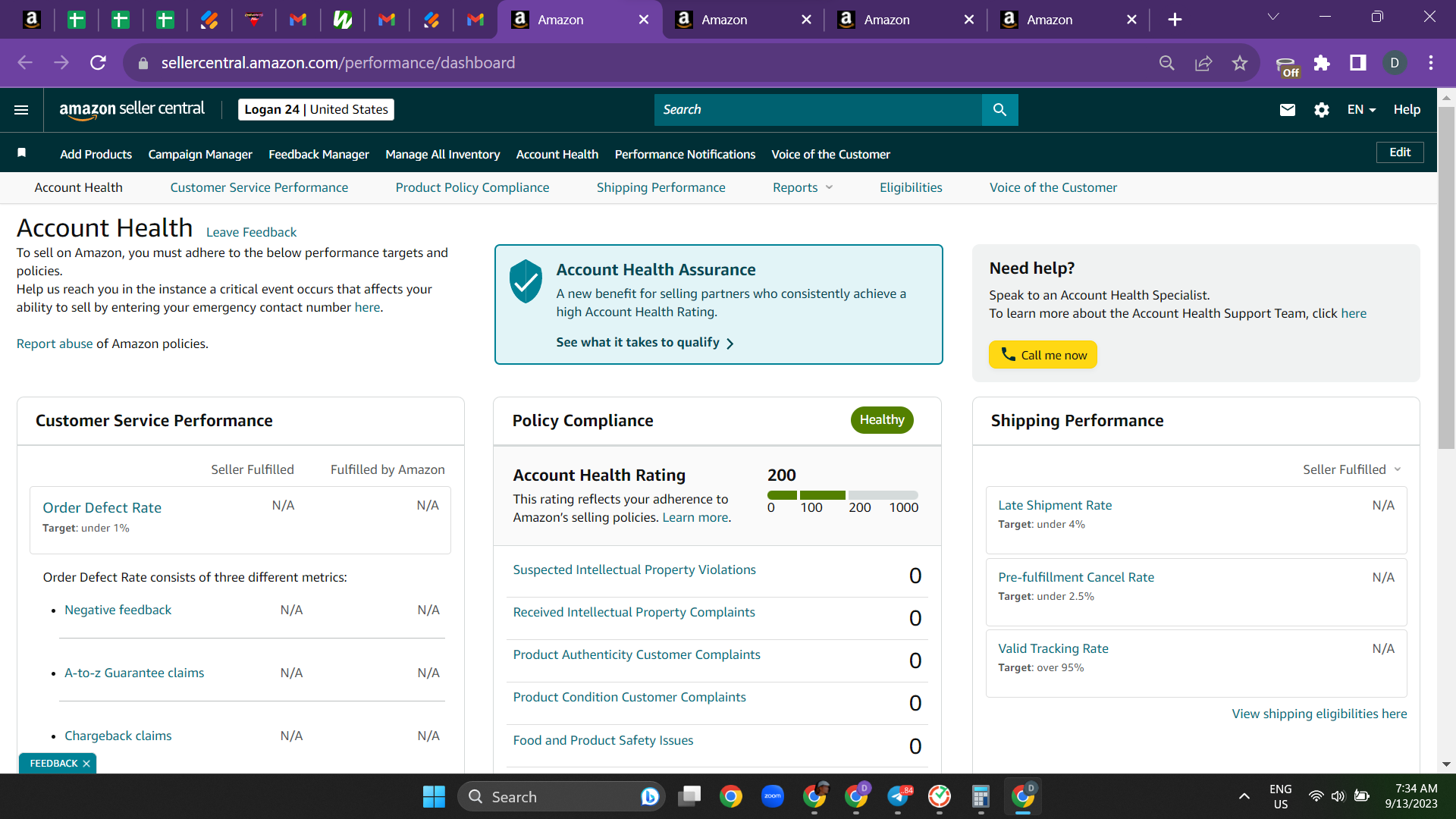Viewport: 1456px width, 819px height.
Task: Open the hamburger navigation menu
Action: pyautogui.click(x=21, y=110)
